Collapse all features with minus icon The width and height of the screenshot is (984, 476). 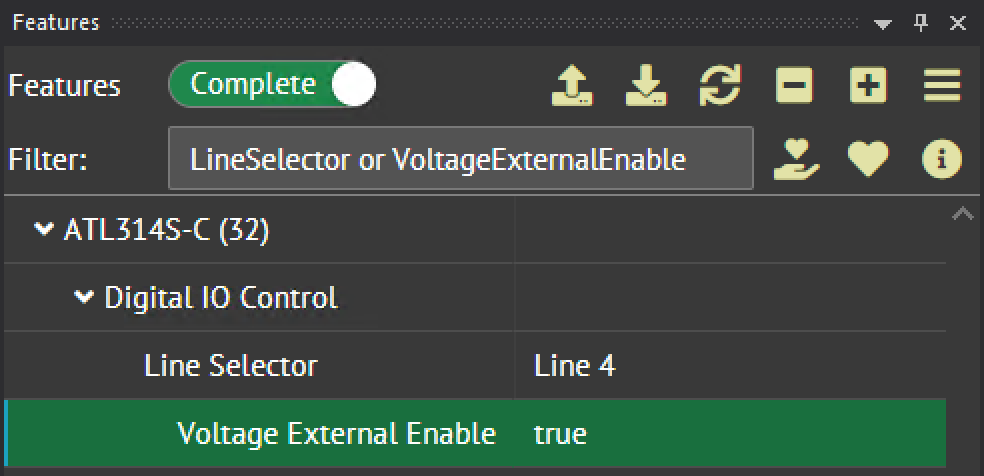[x=794, y=86]
